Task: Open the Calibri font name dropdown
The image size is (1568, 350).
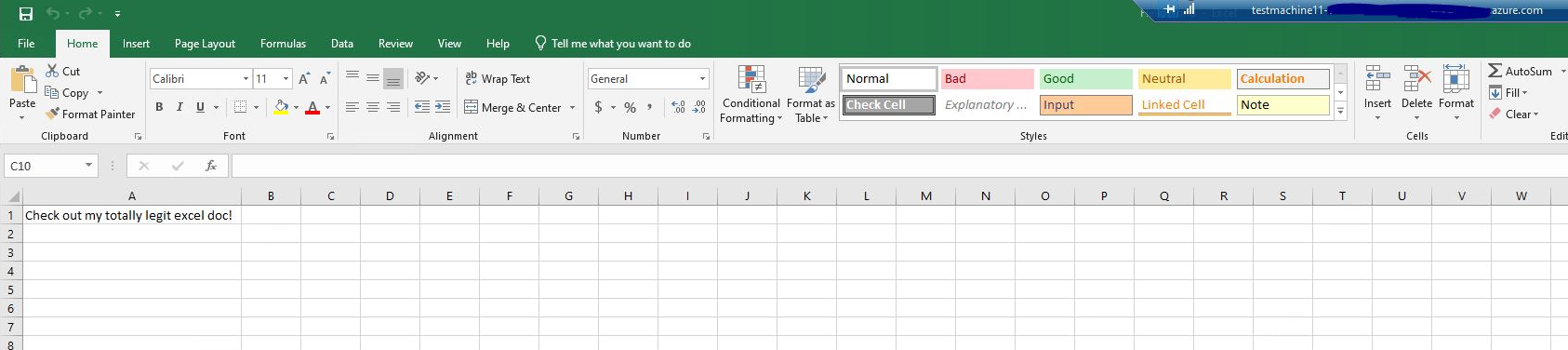Action: tap(246, 79)
